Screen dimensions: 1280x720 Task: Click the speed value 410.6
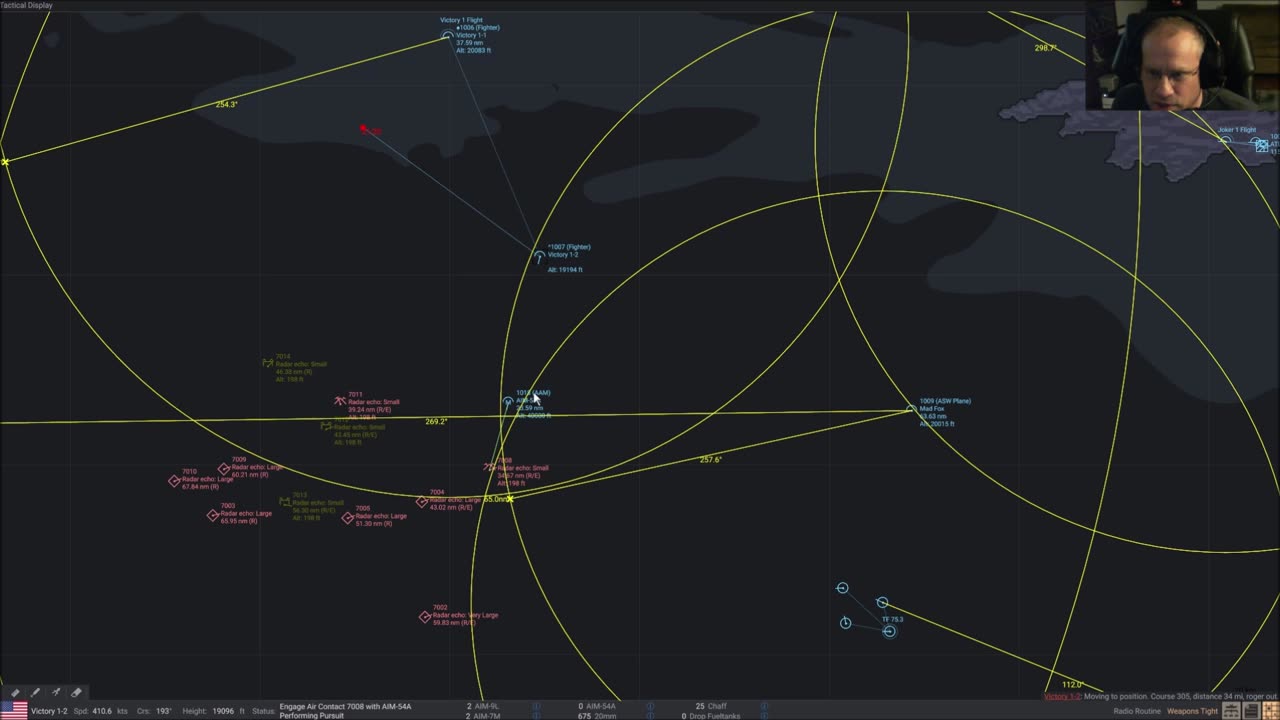pyautogui.click(x=103, y=711)
